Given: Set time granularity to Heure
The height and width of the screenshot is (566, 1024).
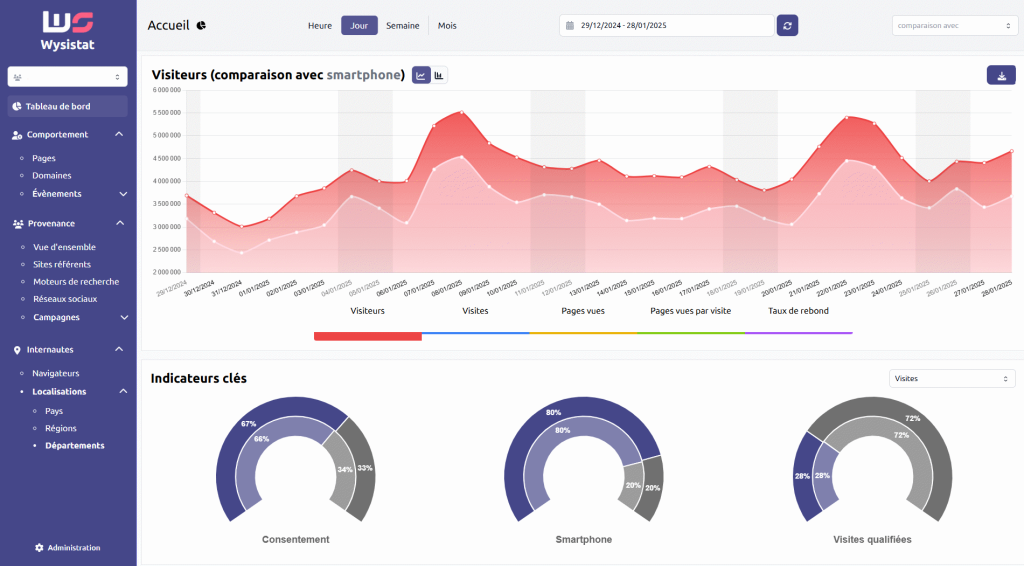Looking at the screenshot, I should (320, 26).
